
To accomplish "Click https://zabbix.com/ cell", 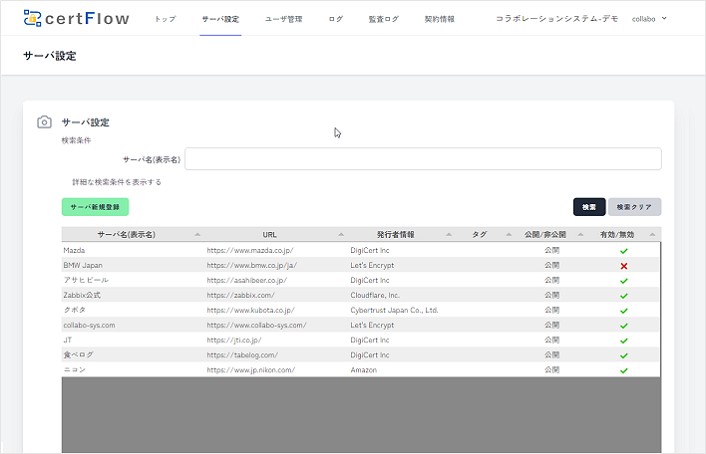I will pyautogui.click(x=240, y=295).
